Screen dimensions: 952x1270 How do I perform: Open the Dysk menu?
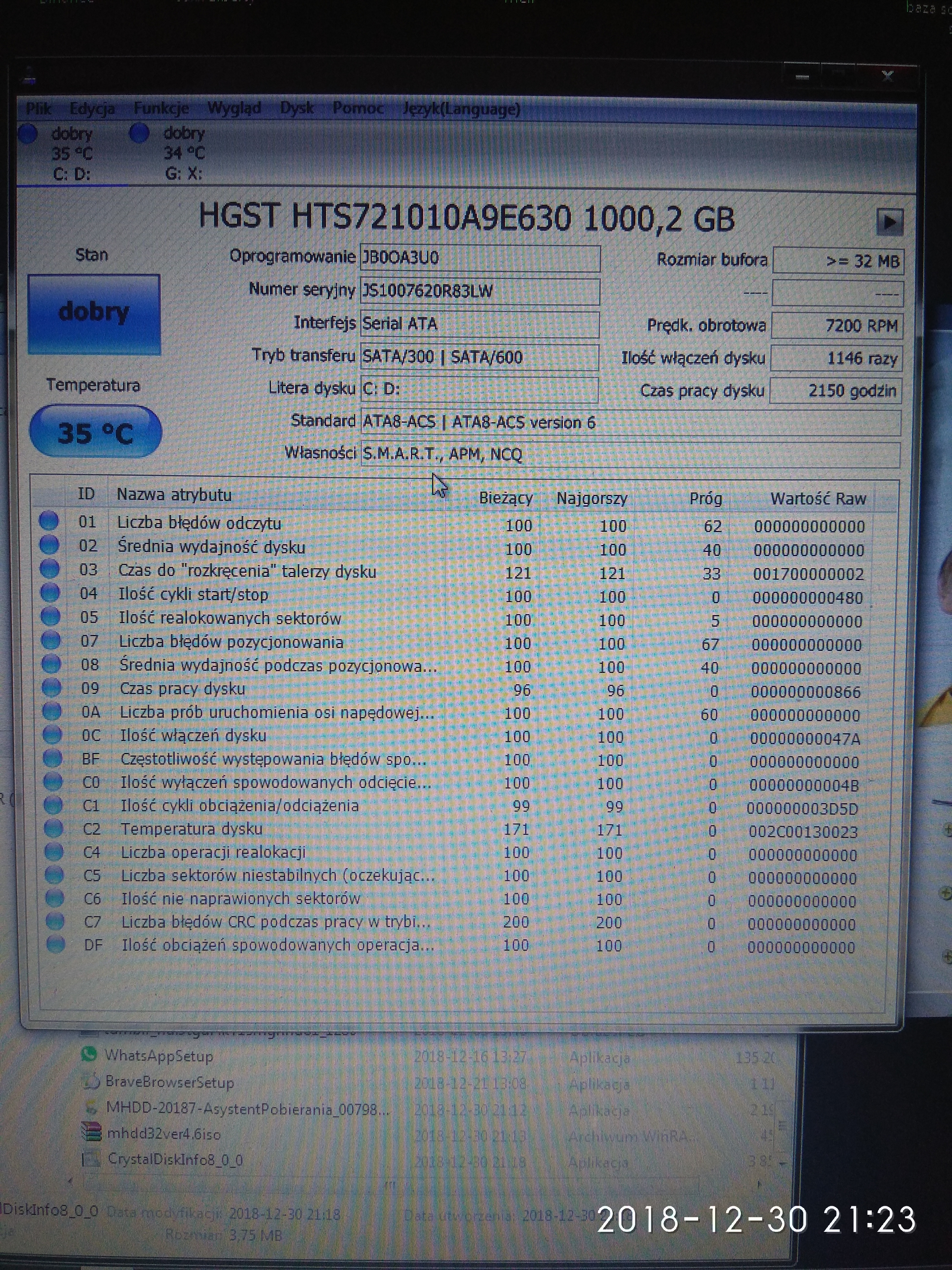tap(297, 108)
